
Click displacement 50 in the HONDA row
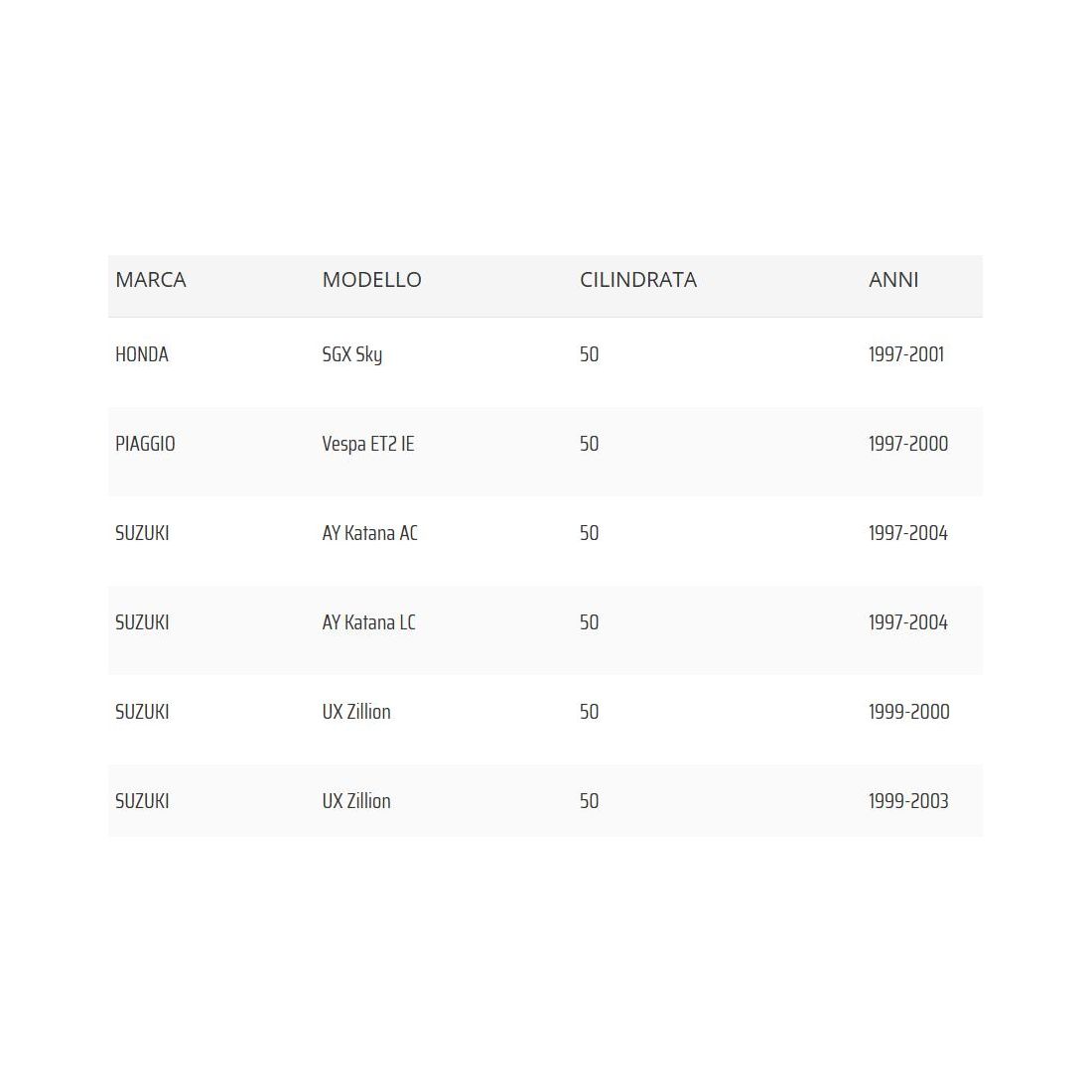(x=589, y=354)
